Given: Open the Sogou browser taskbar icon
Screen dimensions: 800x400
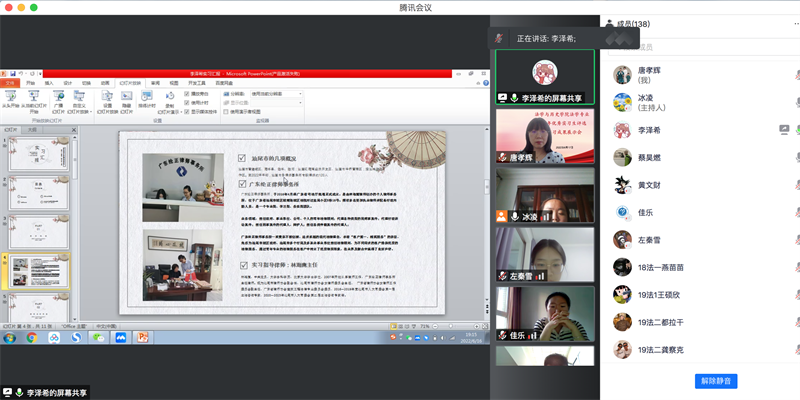Looking at the screenshot, I should pyautogui.click(x=76, y=338).
